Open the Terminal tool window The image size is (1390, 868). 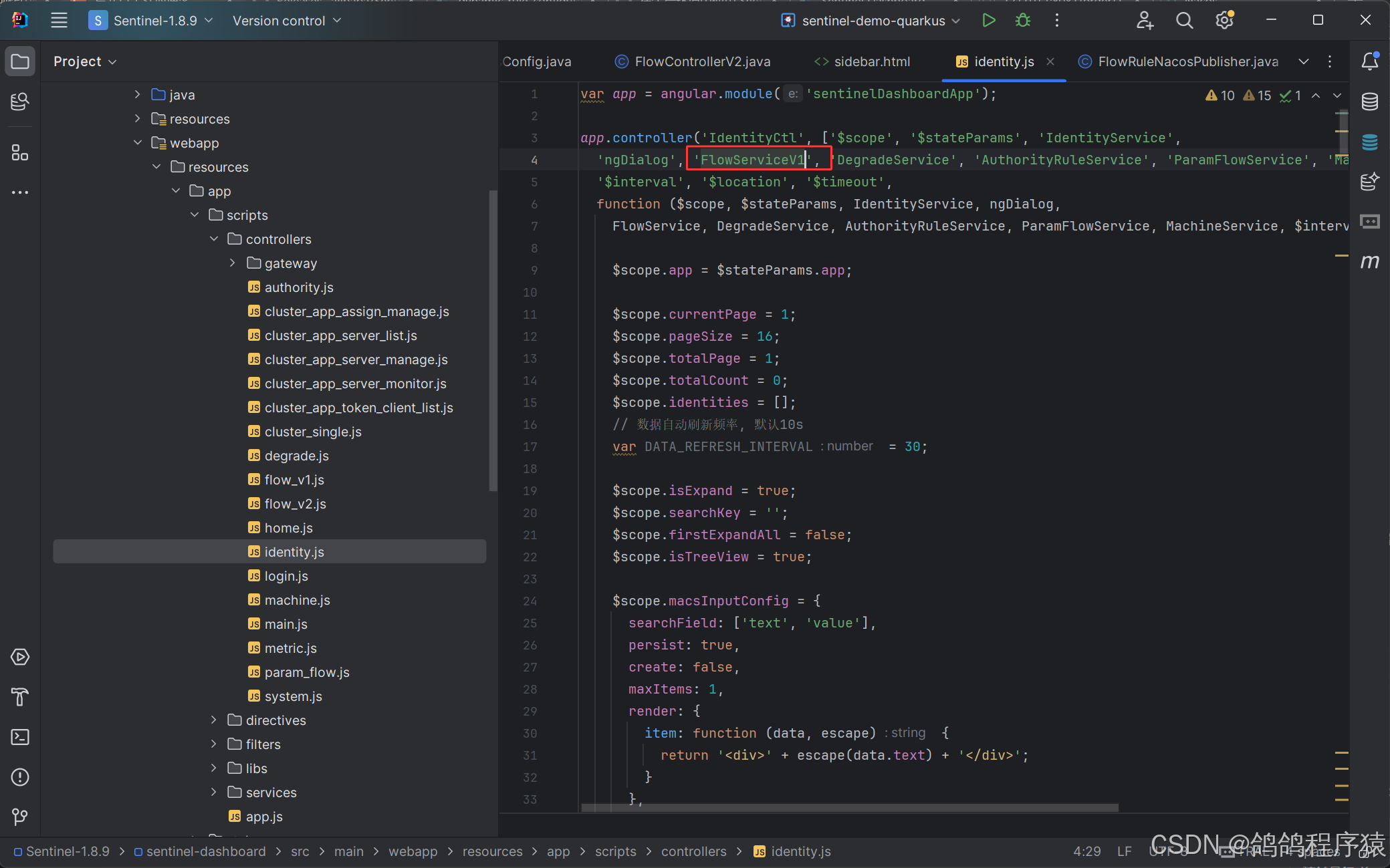click(x=20, y=737)
